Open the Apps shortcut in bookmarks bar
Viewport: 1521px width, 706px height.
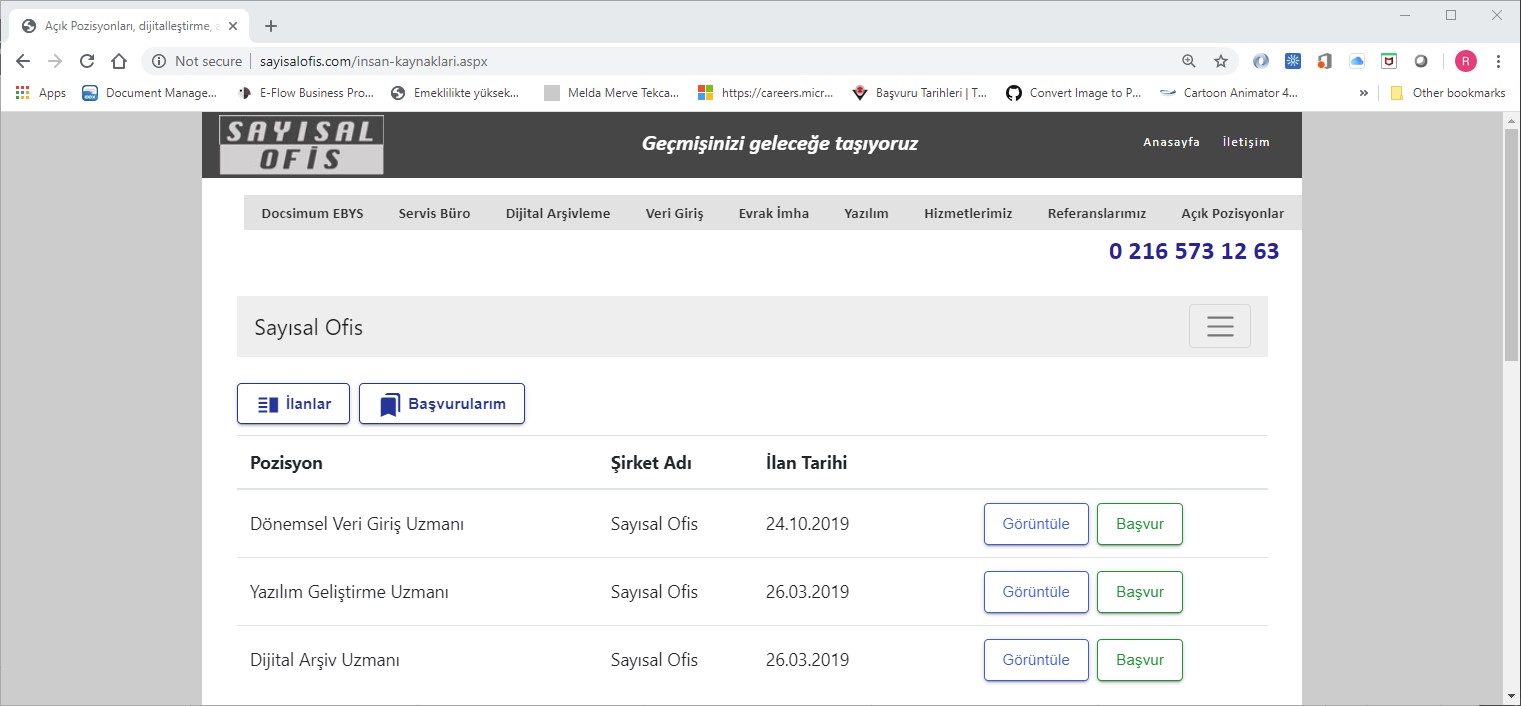41,93
